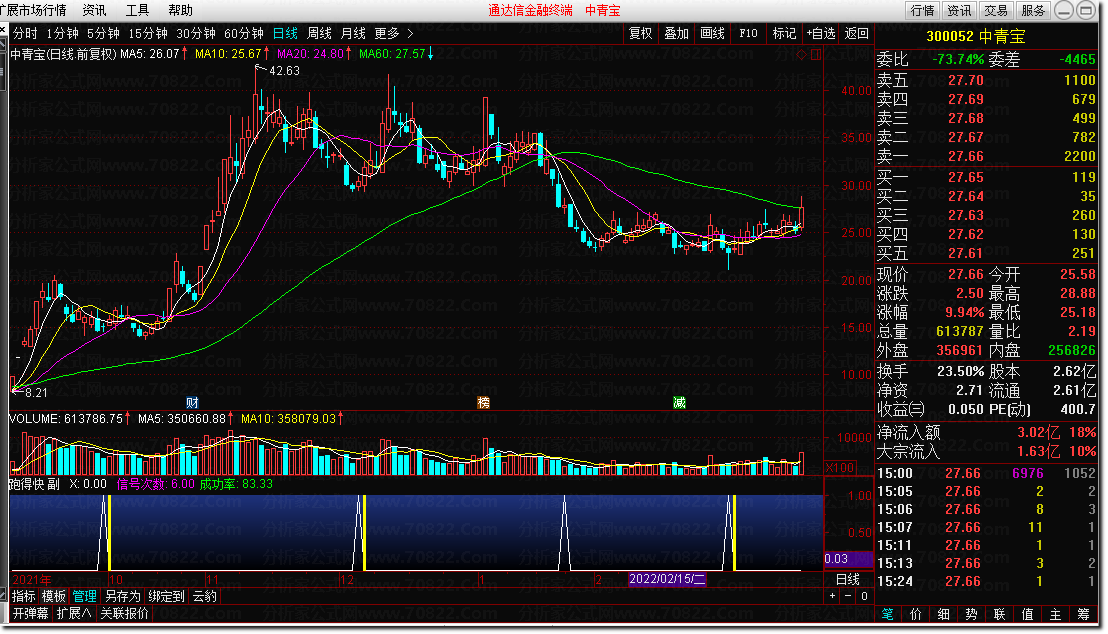
Task: Select the 管理 tab
Action: pos(84,596)
